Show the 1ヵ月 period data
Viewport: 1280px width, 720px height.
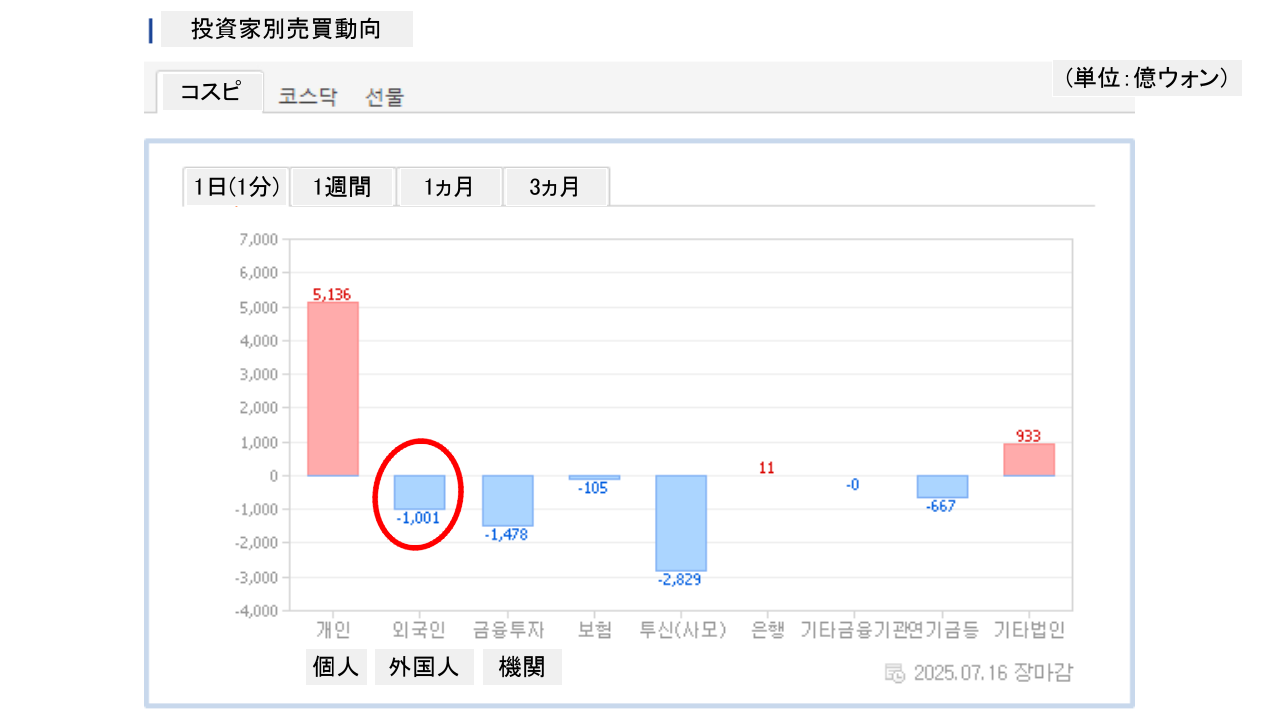coord(449,187)
